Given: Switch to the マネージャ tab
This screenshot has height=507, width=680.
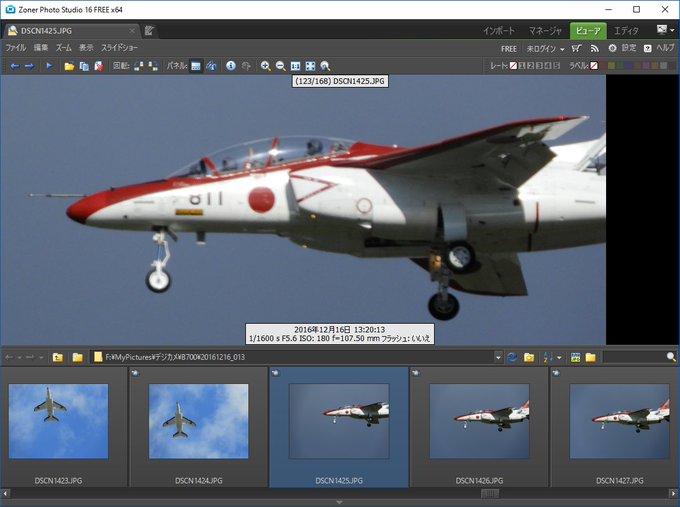Looking at the screenshot, I should tap(545, 31).
